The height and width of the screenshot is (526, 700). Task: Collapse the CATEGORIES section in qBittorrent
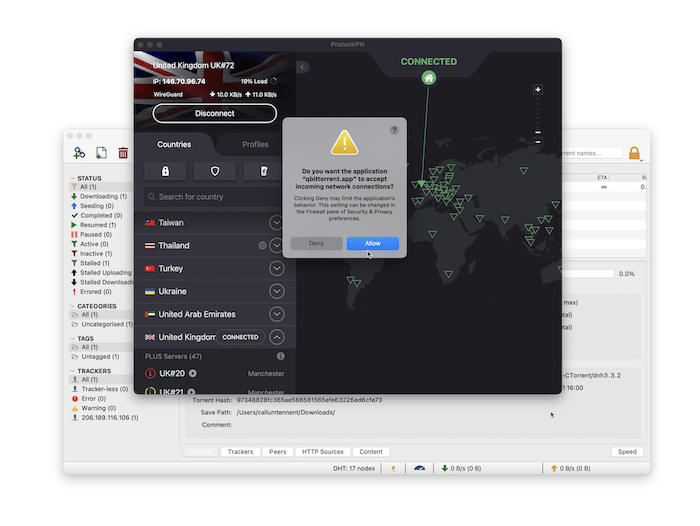[x=73, y=306]
